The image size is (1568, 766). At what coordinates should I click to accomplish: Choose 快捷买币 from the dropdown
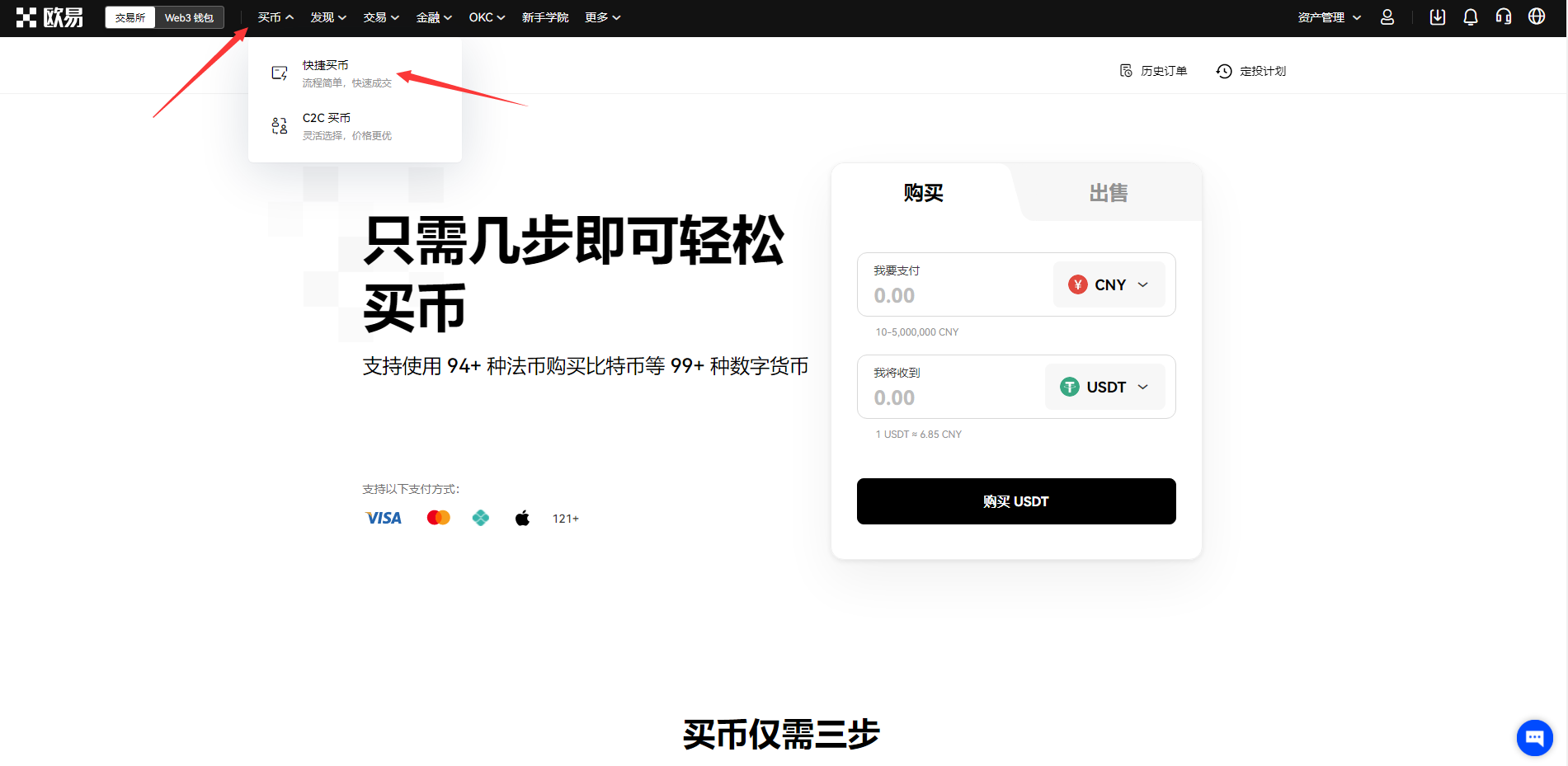click(355, 73)
